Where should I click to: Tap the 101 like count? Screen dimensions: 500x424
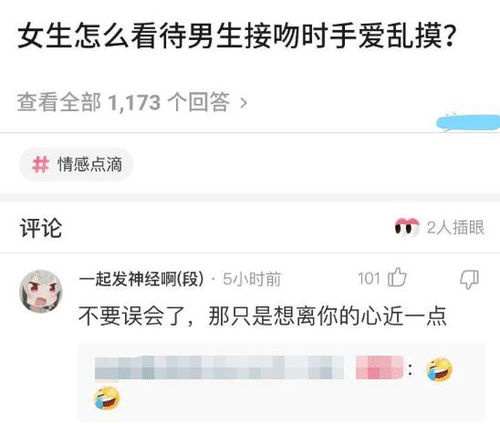click(x=369, y=278)
